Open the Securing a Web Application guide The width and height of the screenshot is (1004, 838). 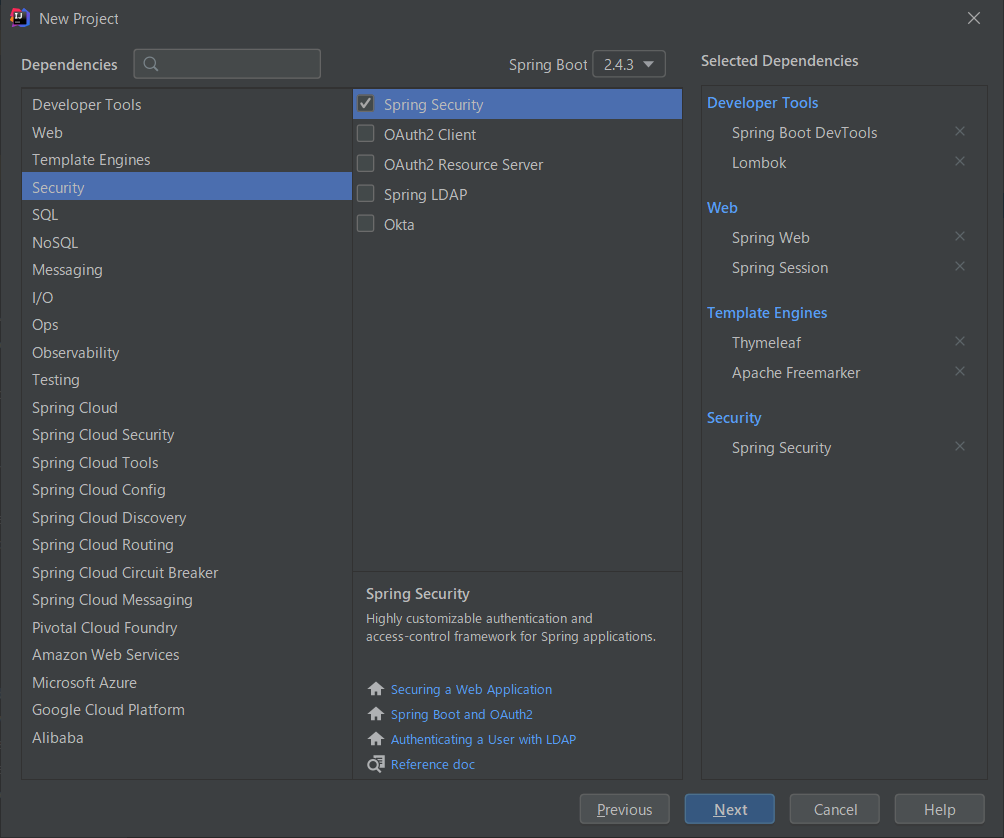[x=471, y=689]
